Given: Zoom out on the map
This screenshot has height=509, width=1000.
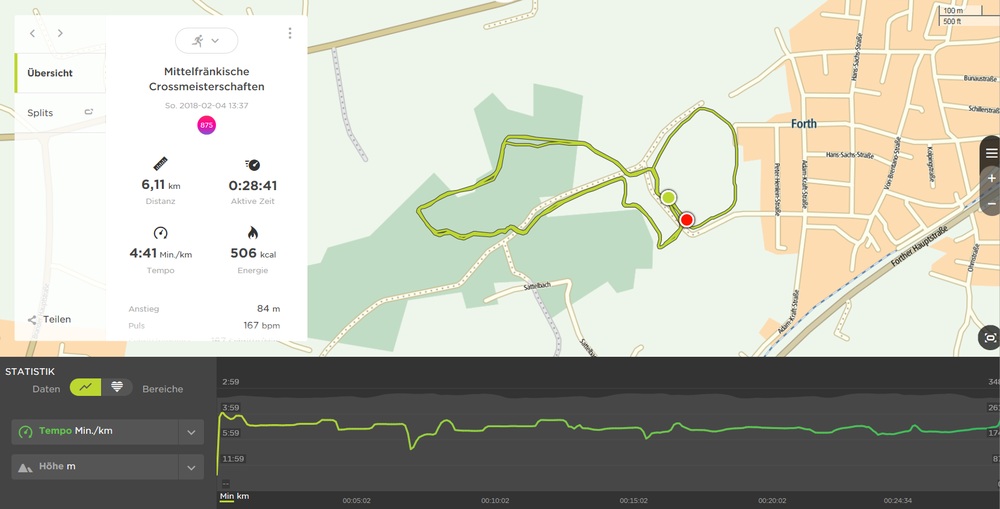Looking at the screenshot, I should [x=991, y=204].
